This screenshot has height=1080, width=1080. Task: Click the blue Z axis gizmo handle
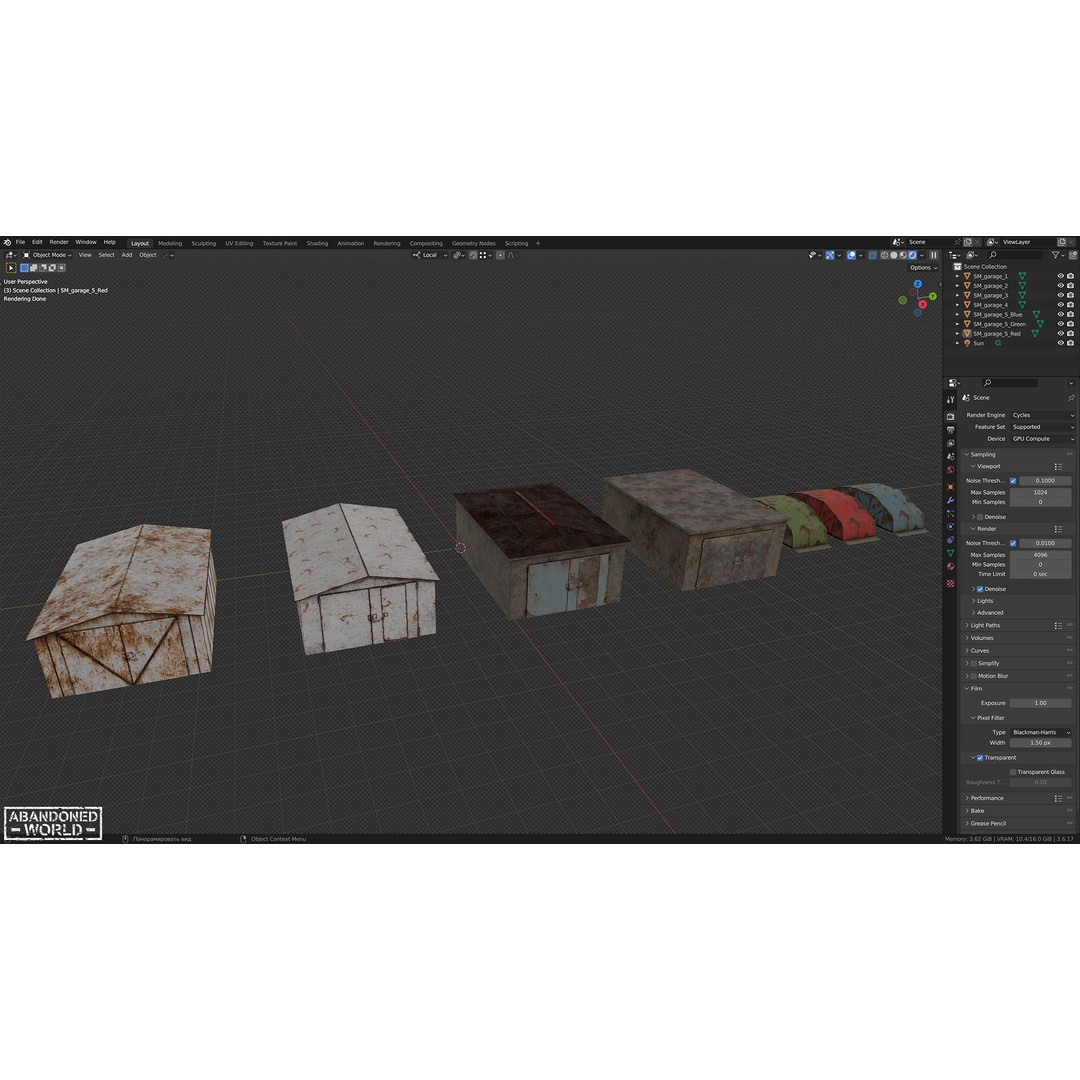pyautogui.click(x=917, y=284)
